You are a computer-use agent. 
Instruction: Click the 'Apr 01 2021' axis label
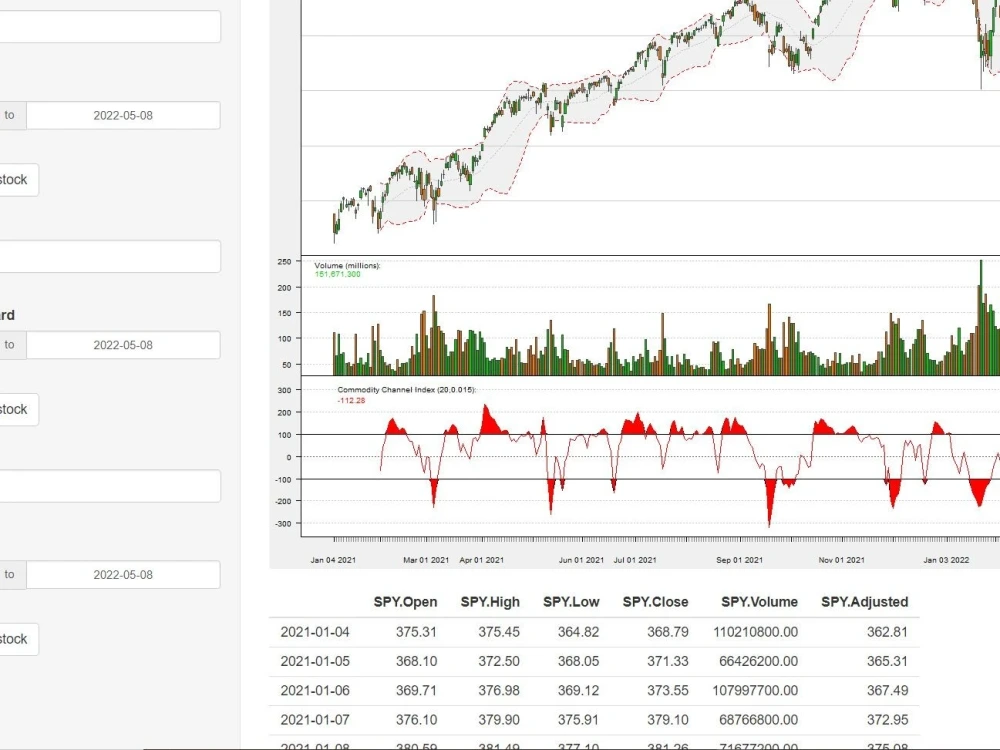click(482, 560)
